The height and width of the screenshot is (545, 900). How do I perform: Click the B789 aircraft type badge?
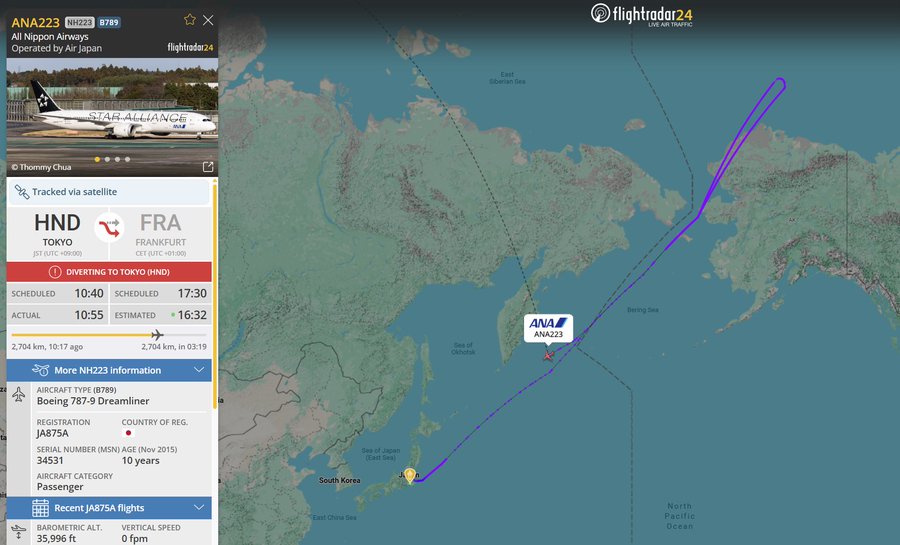pyautogui.click(x=108, y=22)
